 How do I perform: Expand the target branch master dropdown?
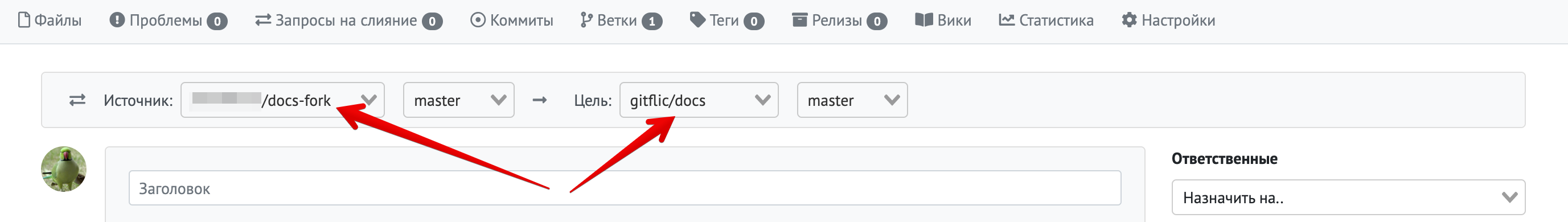[852, 100]
